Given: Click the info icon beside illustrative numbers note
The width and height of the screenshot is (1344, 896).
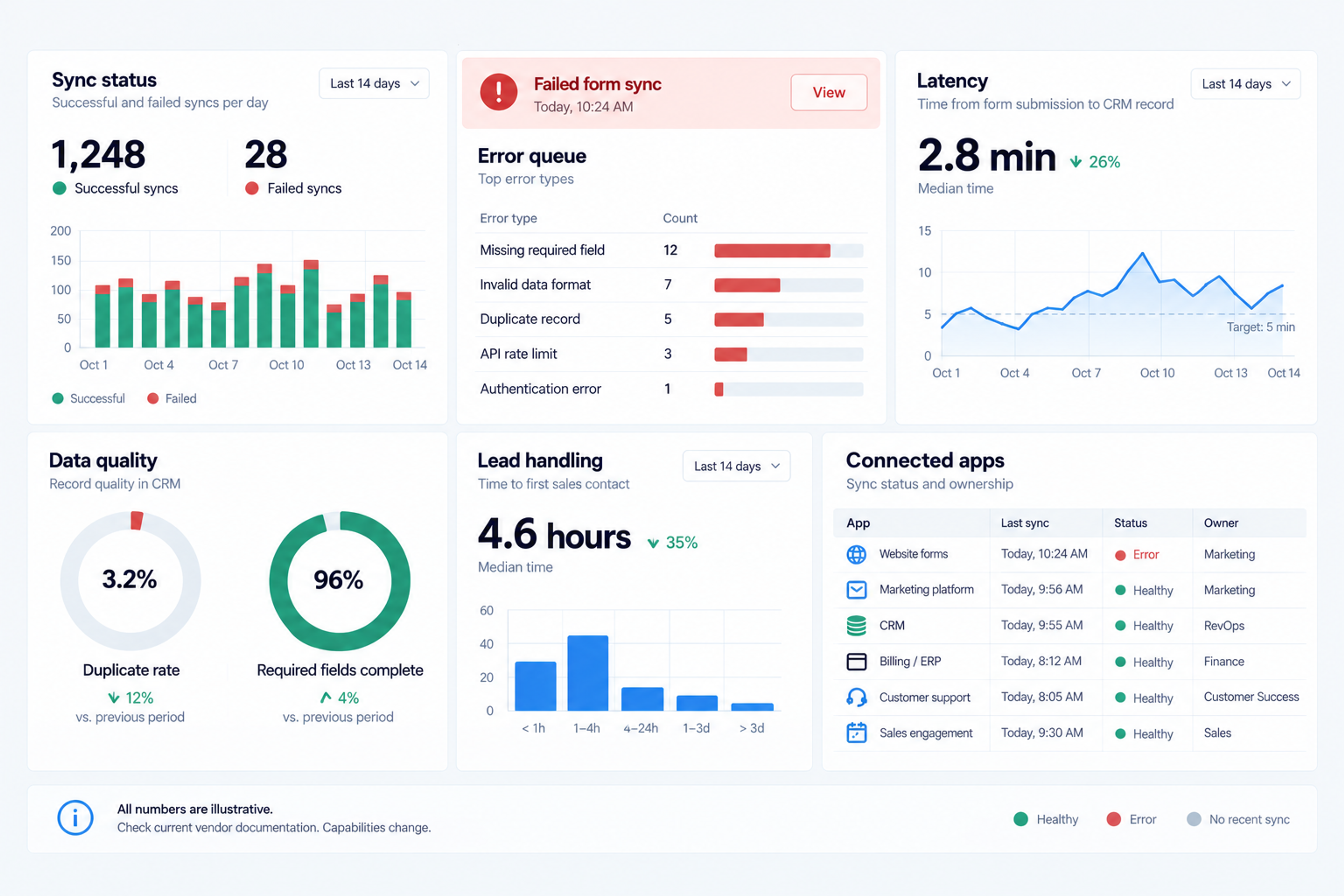Looking at the screenshot, I should point(75,818).
